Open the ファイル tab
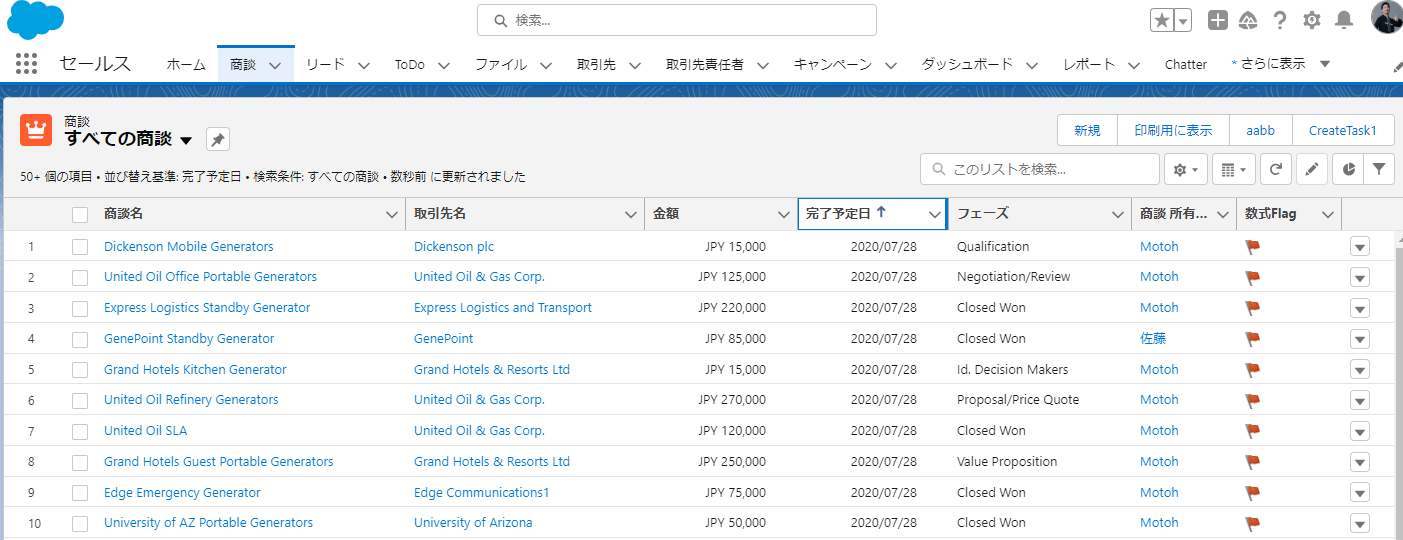1403x540 pixels. pos(501,64)
